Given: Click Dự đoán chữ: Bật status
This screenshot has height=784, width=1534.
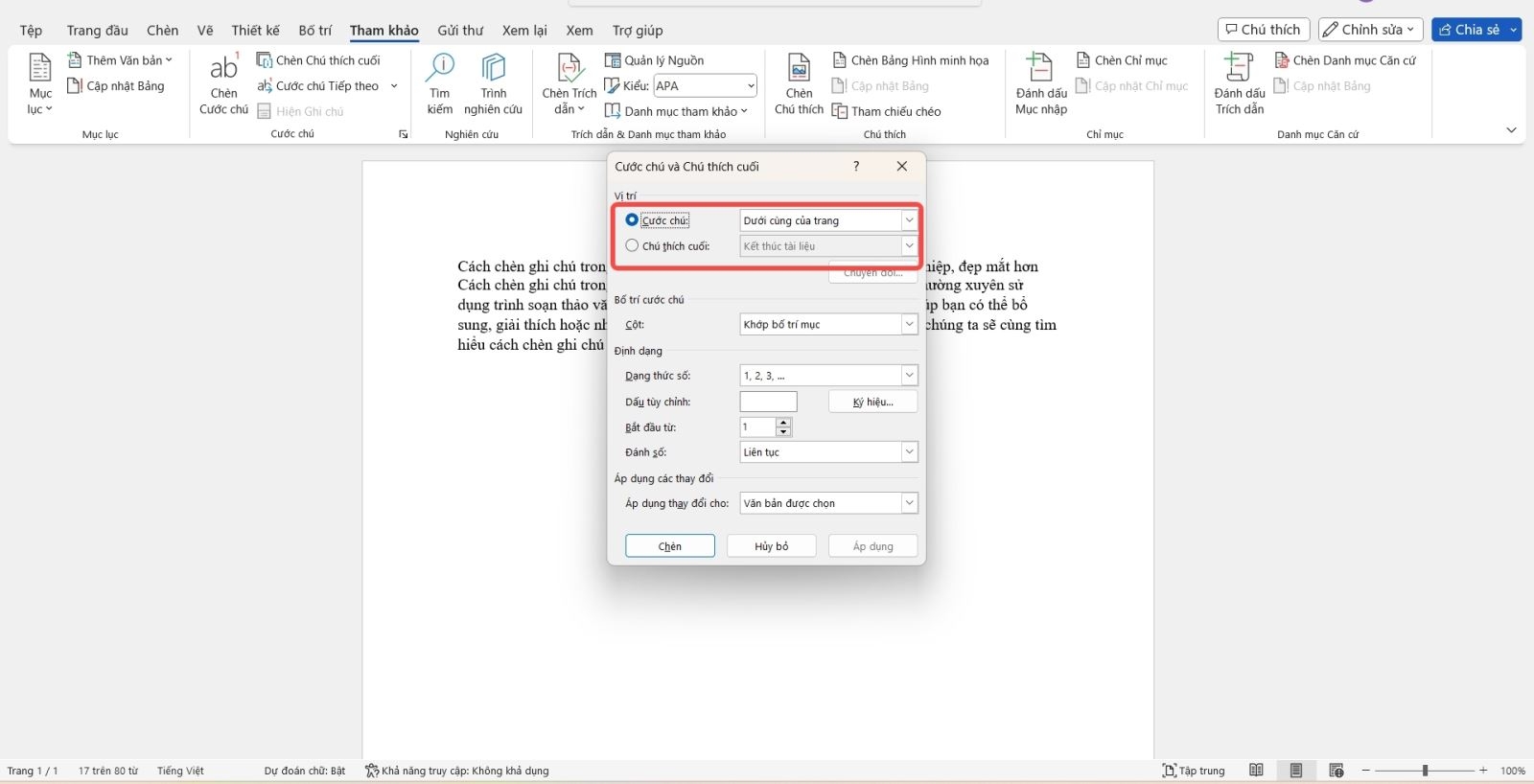Looking at the screenshot, I should [305, 771].
